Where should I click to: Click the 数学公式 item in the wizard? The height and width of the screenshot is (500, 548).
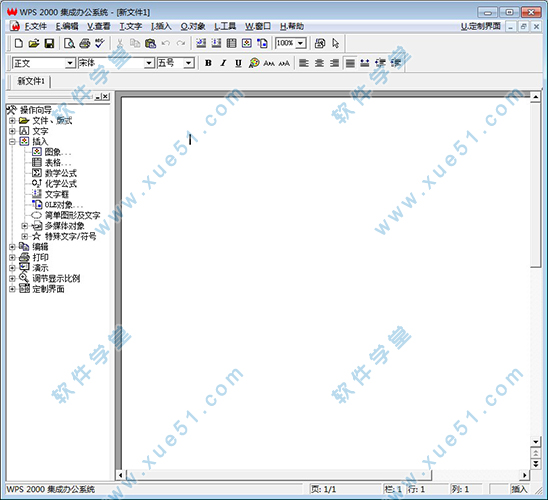pyautogui.click(x=61, y=173)
